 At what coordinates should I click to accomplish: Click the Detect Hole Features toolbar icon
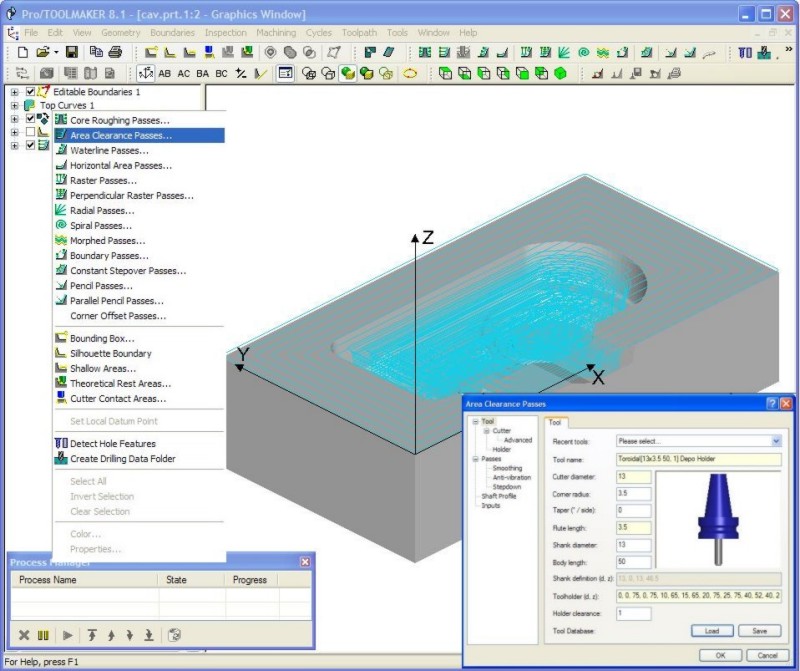coord(745,52)
